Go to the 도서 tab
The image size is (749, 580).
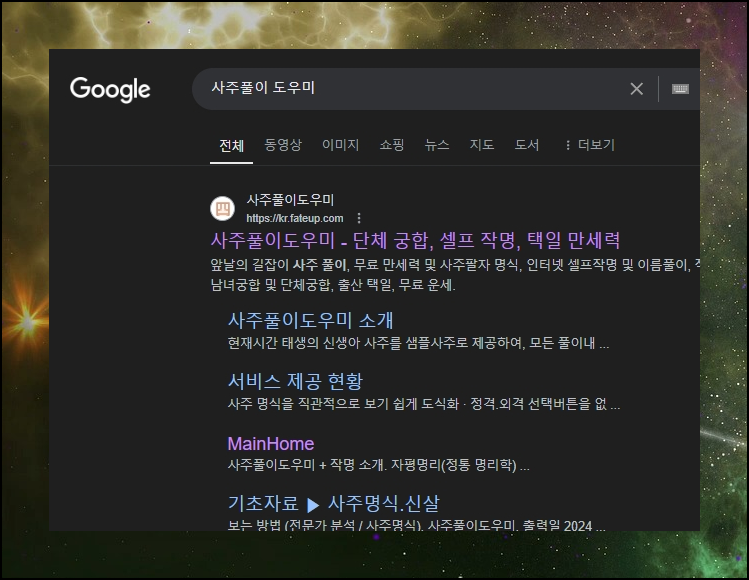[526, 145]
